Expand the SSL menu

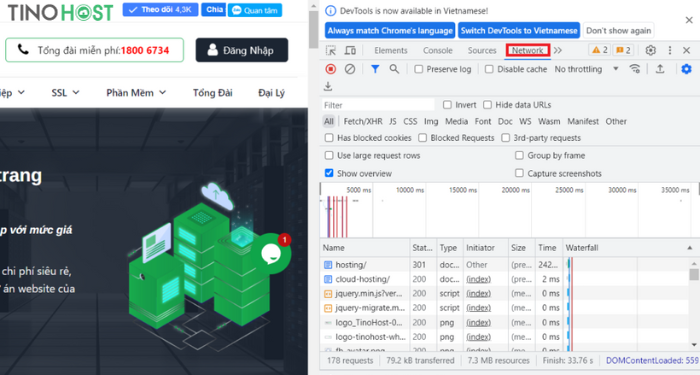tap(65, 93)
